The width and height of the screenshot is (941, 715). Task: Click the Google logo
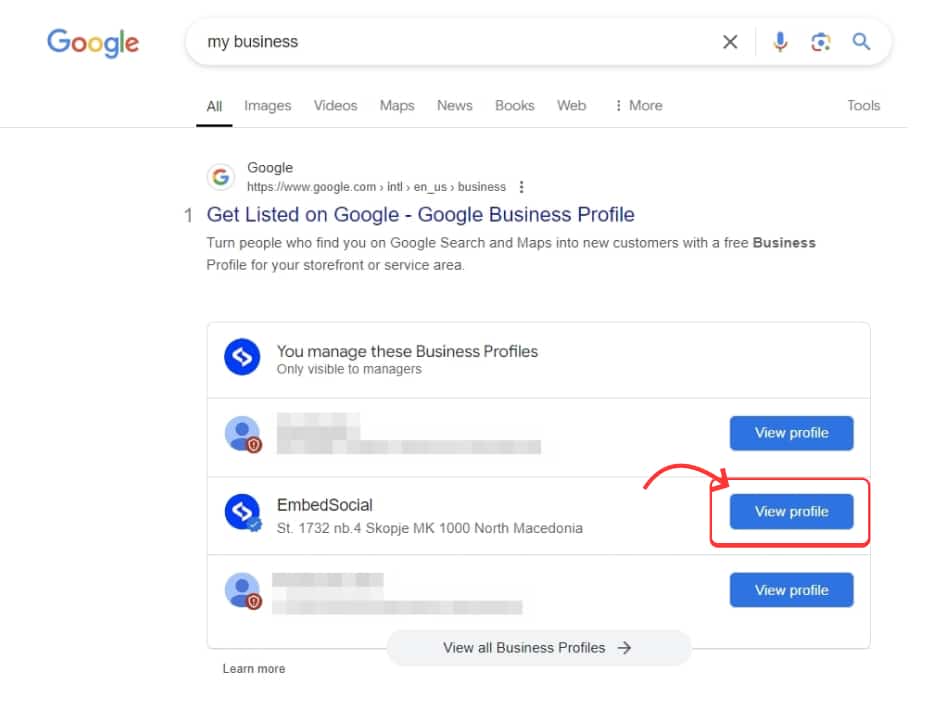93,43
